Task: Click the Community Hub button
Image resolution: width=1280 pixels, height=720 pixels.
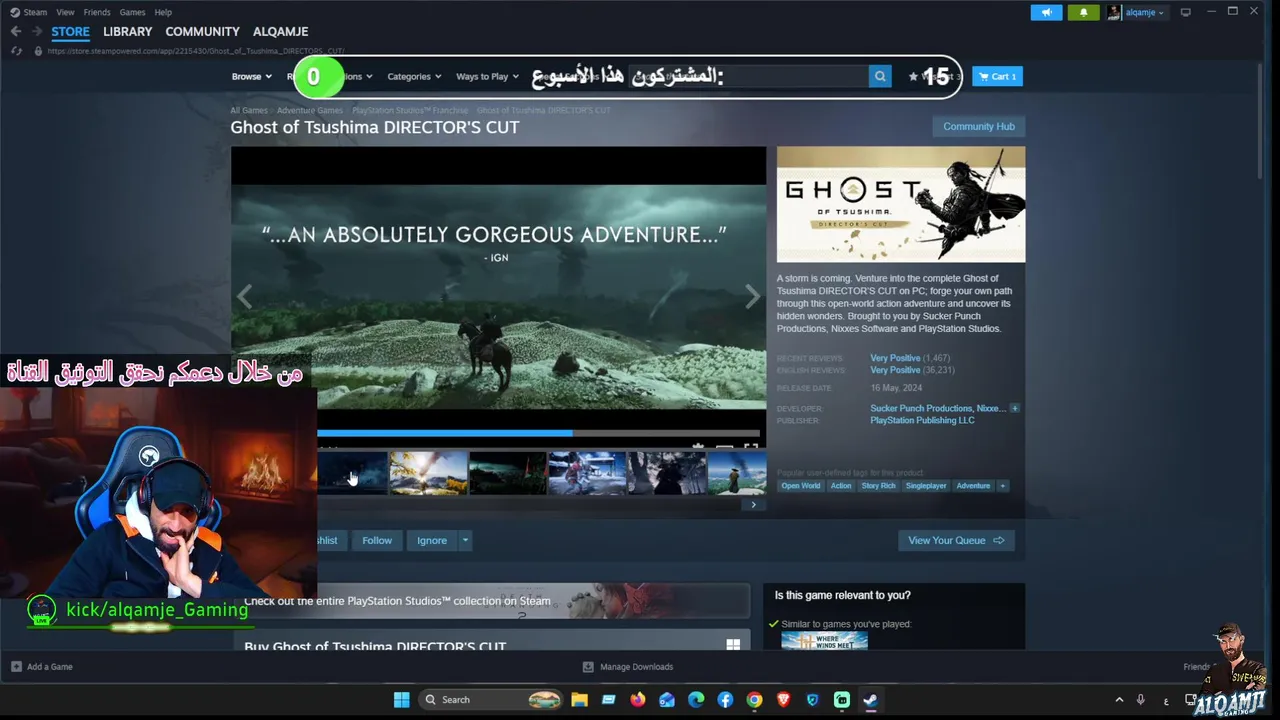Action: (x=978, y=126)
